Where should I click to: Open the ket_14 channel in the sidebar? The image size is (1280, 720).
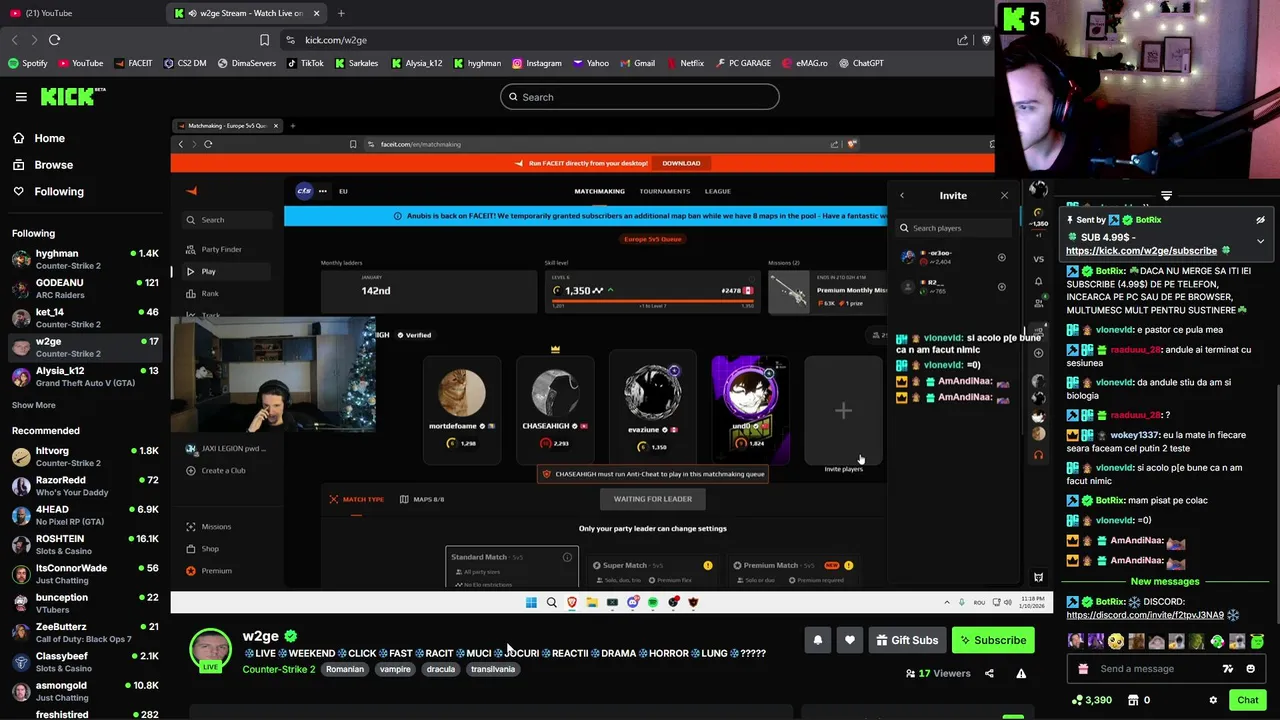click(x=85, y=318)
